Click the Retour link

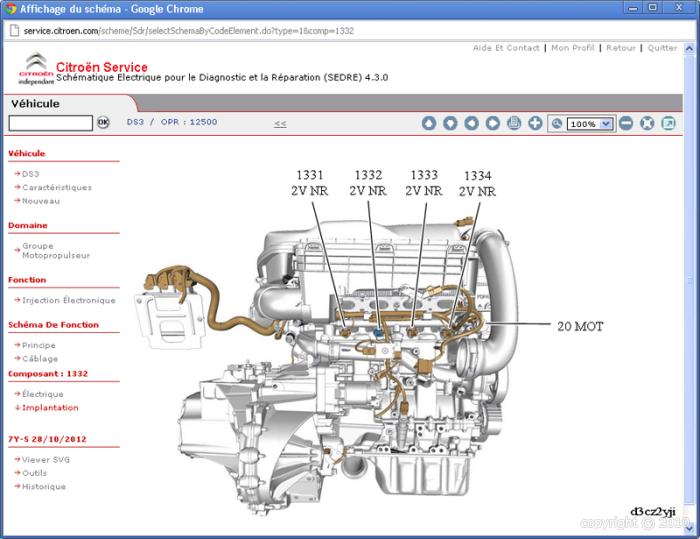click(621, 48)
